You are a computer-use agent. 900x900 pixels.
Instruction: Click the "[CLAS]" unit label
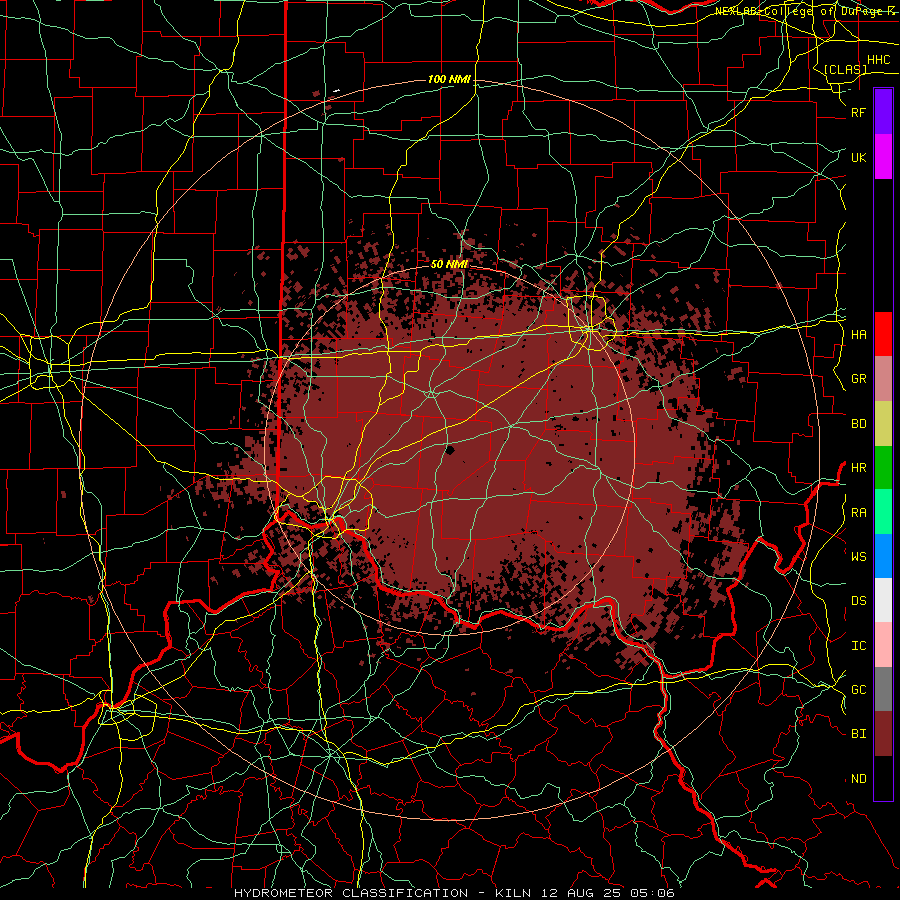tap(845, 69)
